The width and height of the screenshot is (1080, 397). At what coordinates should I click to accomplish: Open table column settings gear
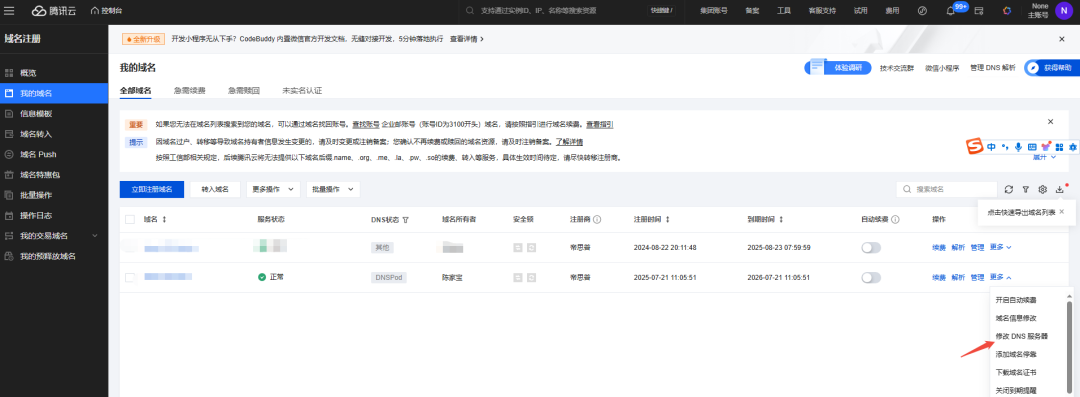(1043, 190)
